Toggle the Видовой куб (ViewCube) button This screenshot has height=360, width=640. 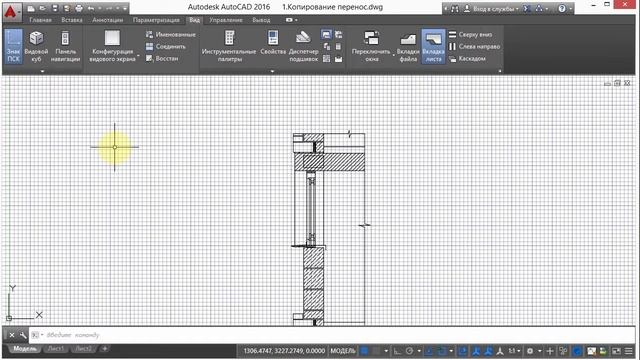[x=36, y=46]
